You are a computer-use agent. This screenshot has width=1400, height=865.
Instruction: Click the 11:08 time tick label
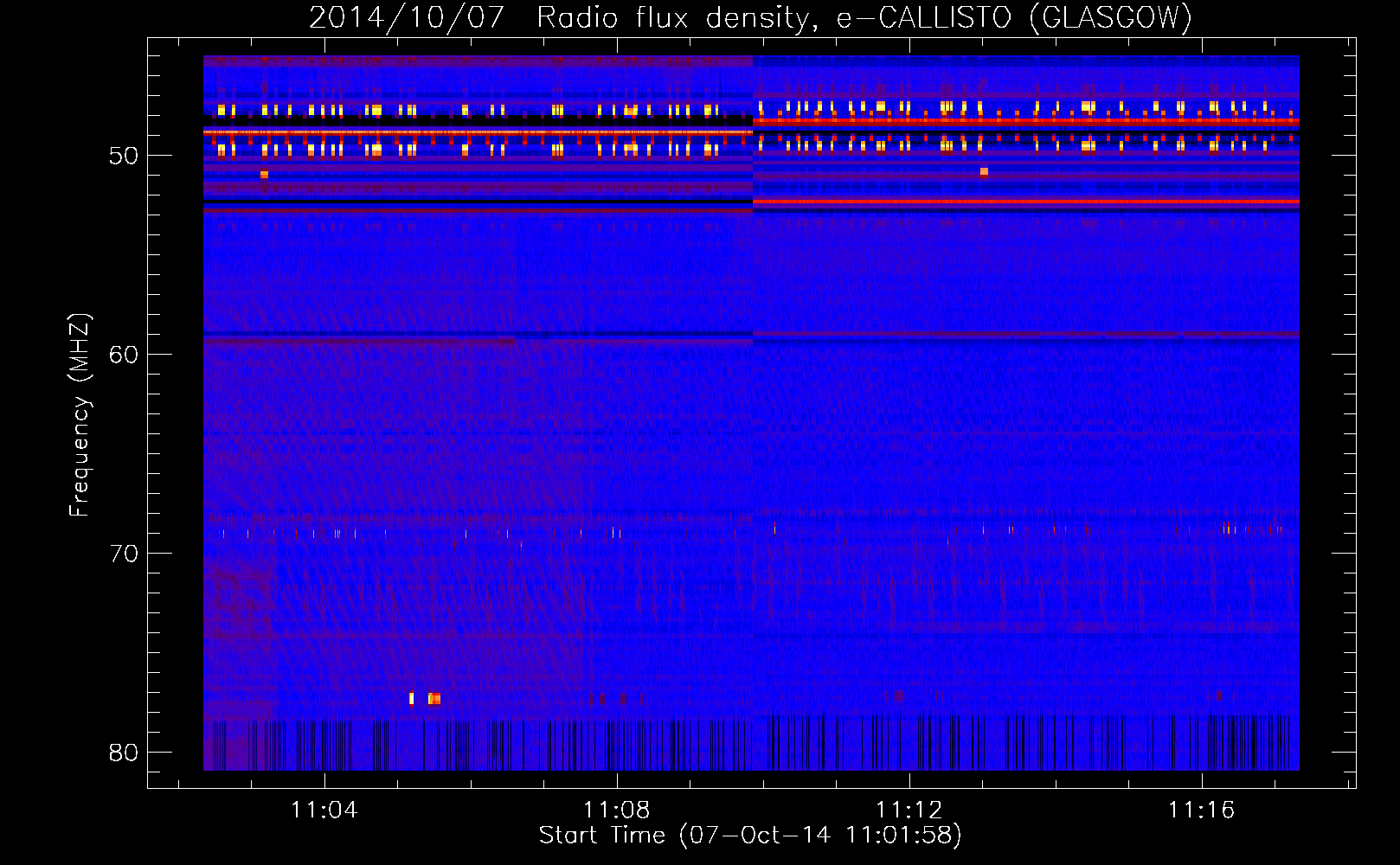coord(616,811)
